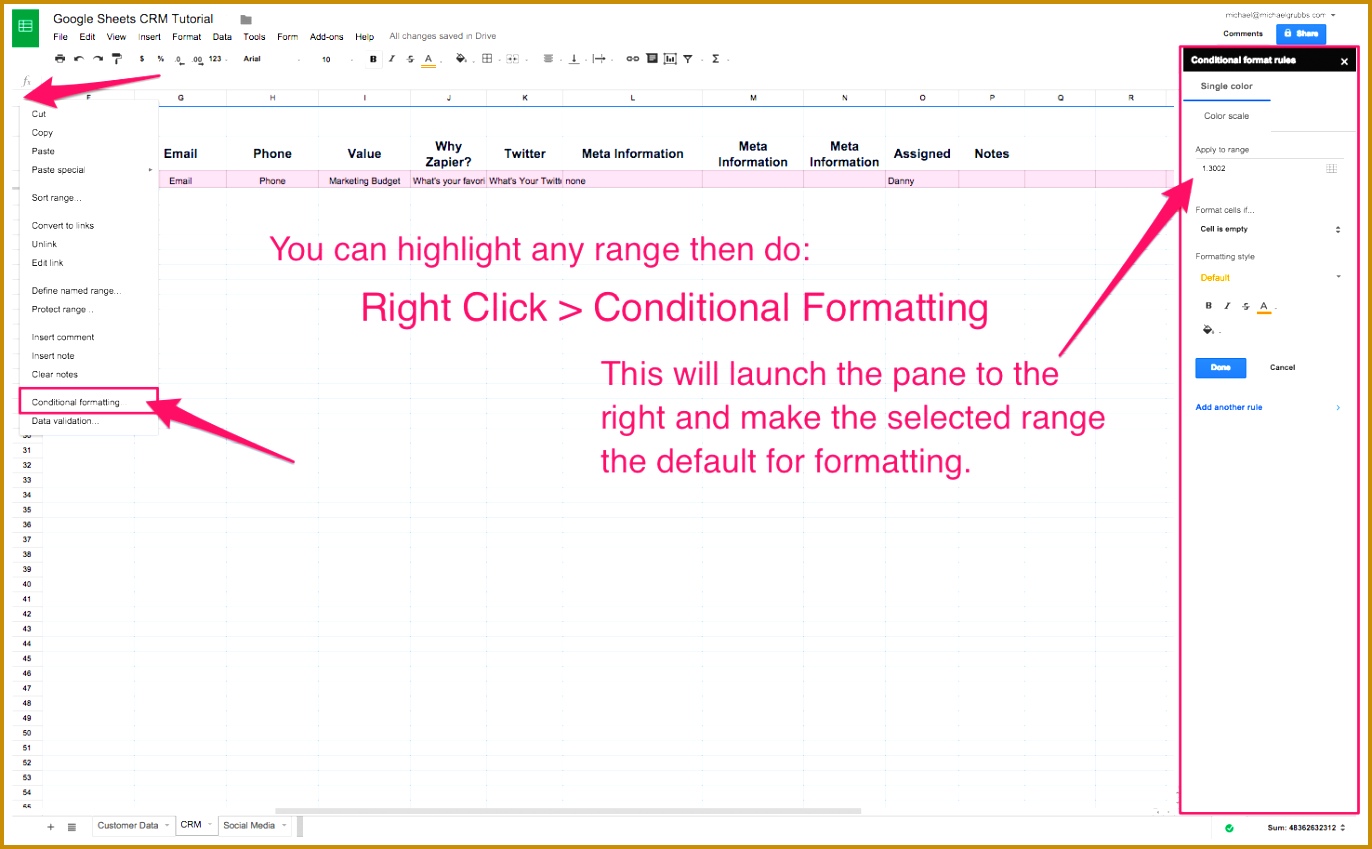Click the All sheets list icon

(x=72, y=827)
